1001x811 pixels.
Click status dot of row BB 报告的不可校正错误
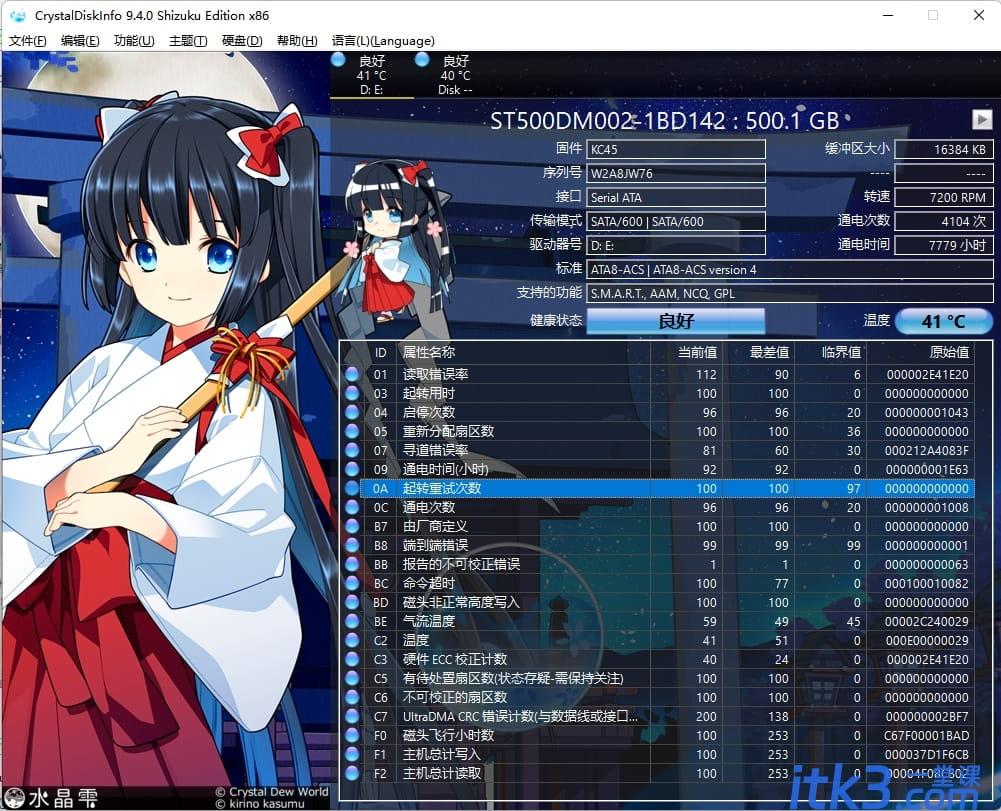pos(352,565)
